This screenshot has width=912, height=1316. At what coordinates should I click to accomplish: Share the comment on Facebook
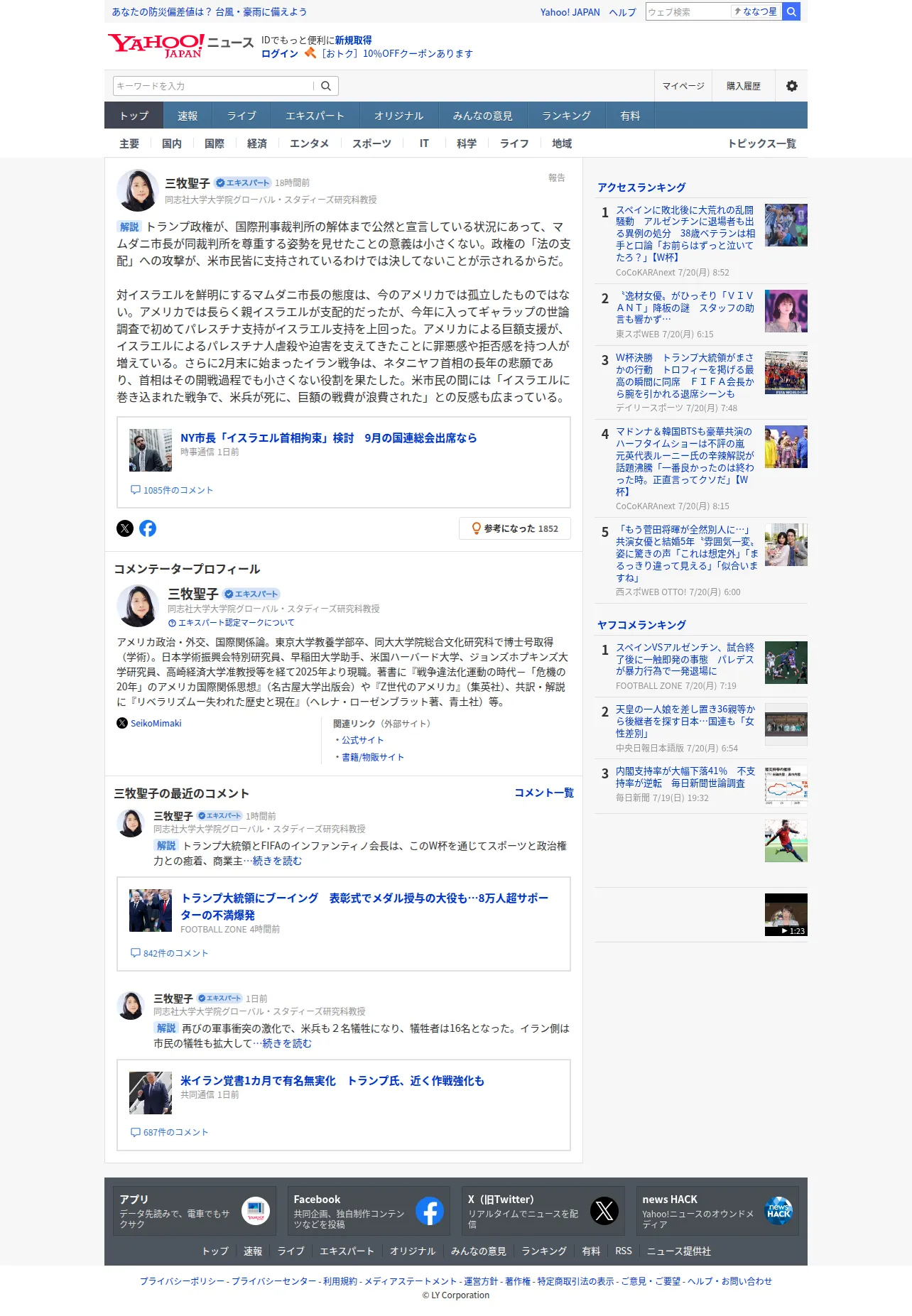148,528
